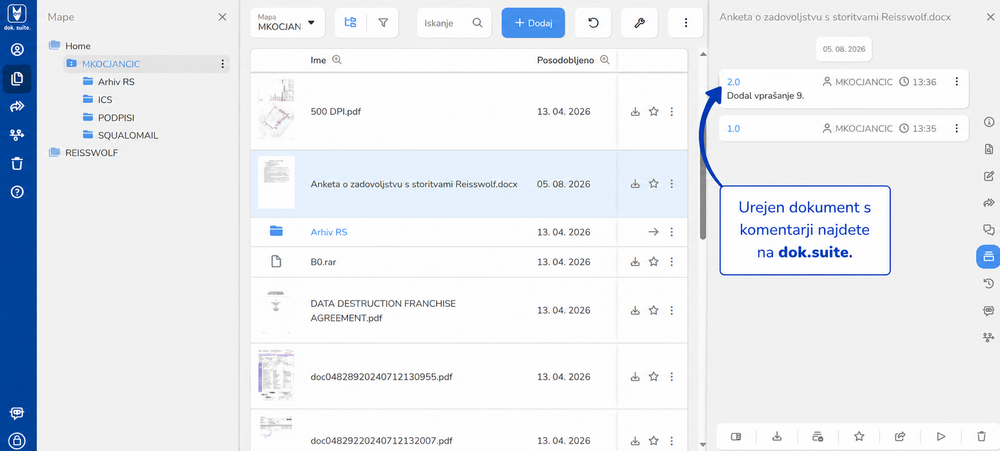Star the DATA DESTRUCTION FRANCHISE AGREEMENT.pdf

click(653, 311)
